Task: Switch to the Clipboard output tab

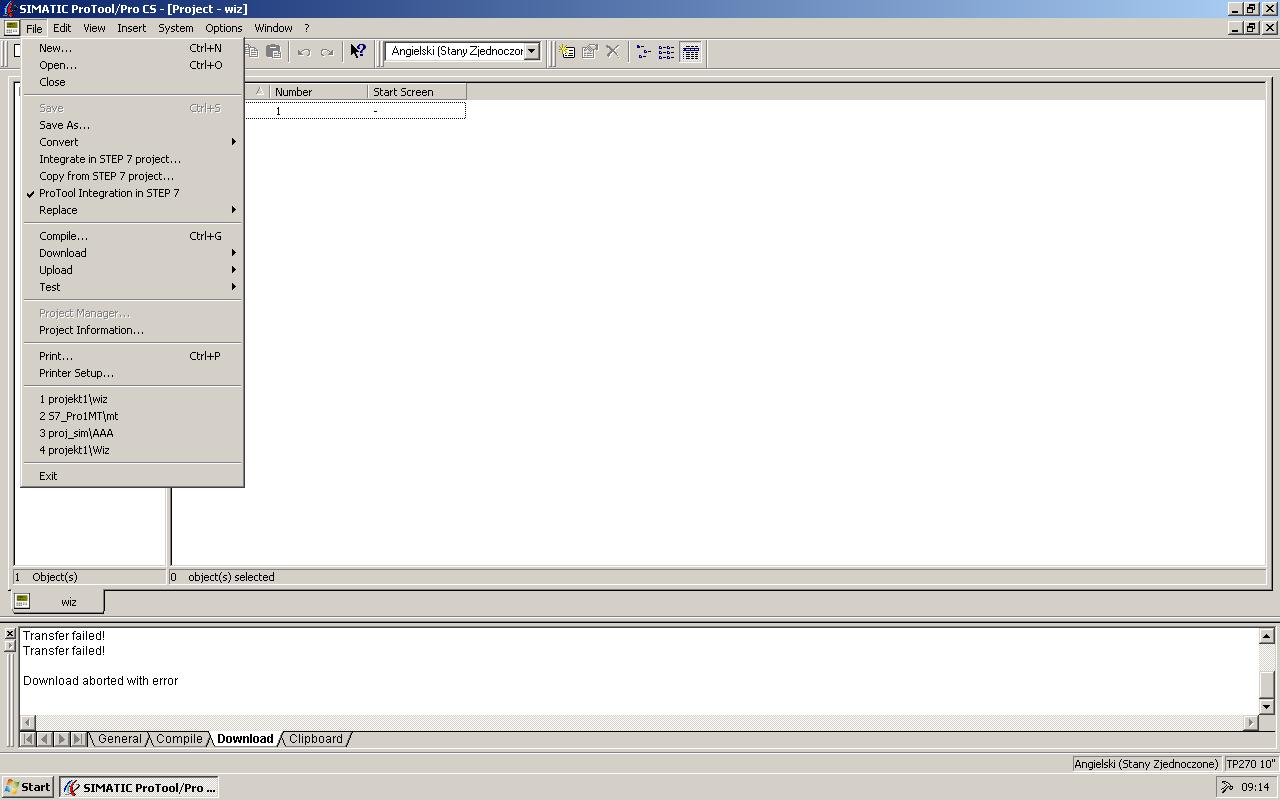Action: coord(316,739)
